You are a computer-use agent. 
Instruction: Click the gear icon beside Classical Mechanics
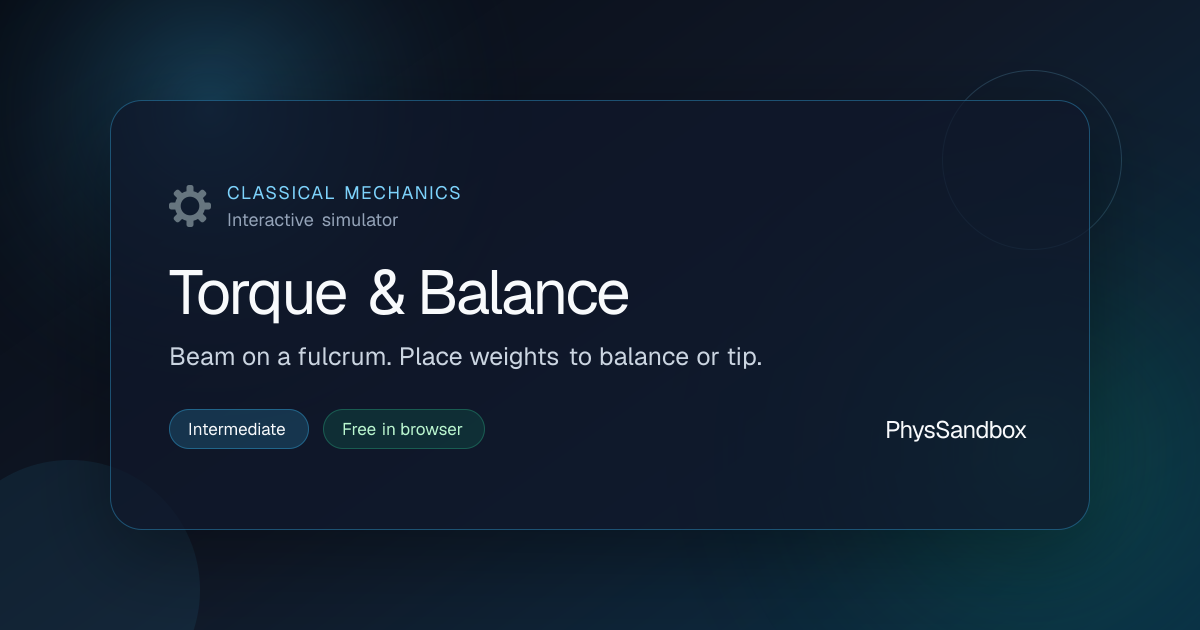[x=190, y=206]
